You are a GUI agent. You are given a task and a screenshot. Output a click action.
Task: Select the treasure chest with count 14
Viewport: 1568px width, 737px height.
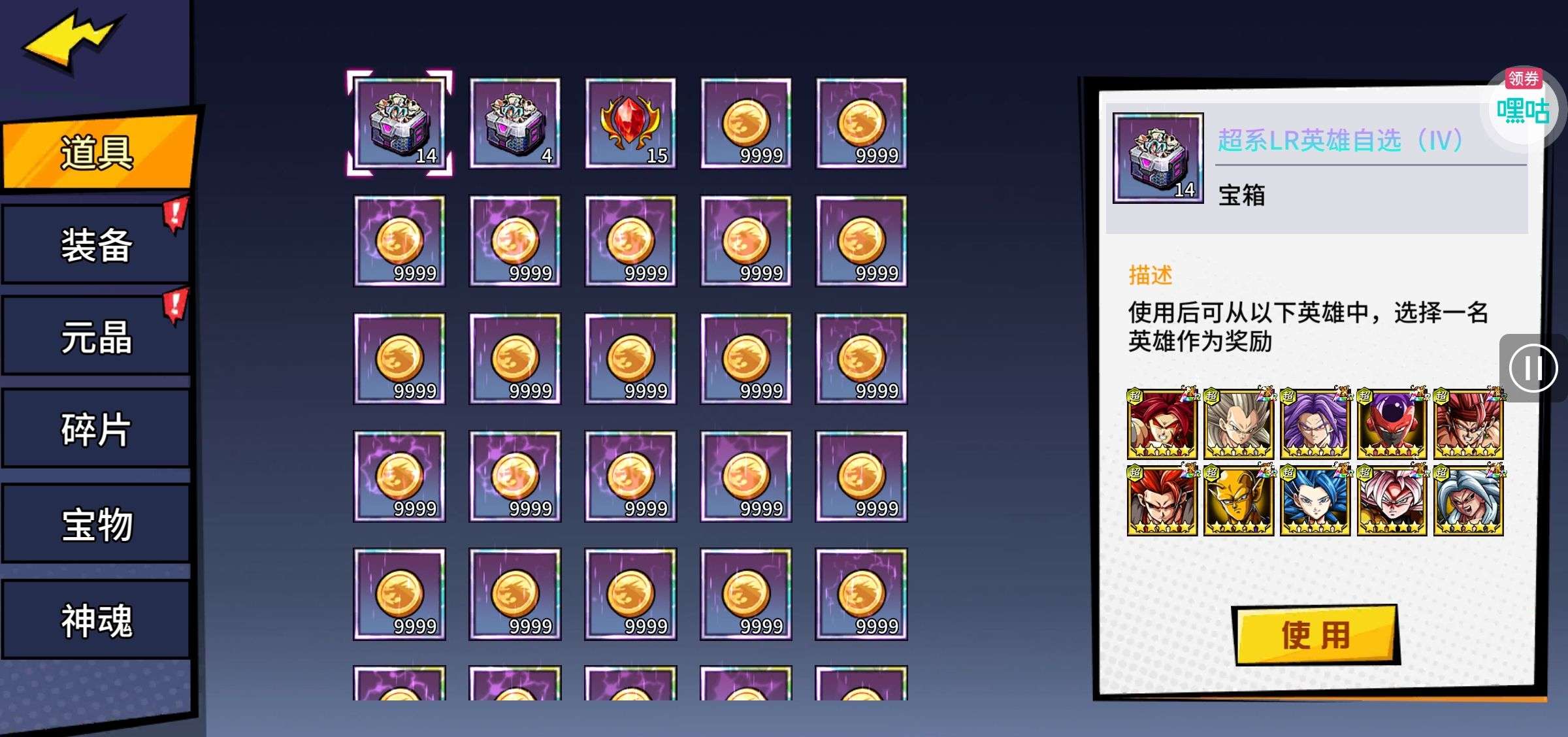[x=399, y=123]
